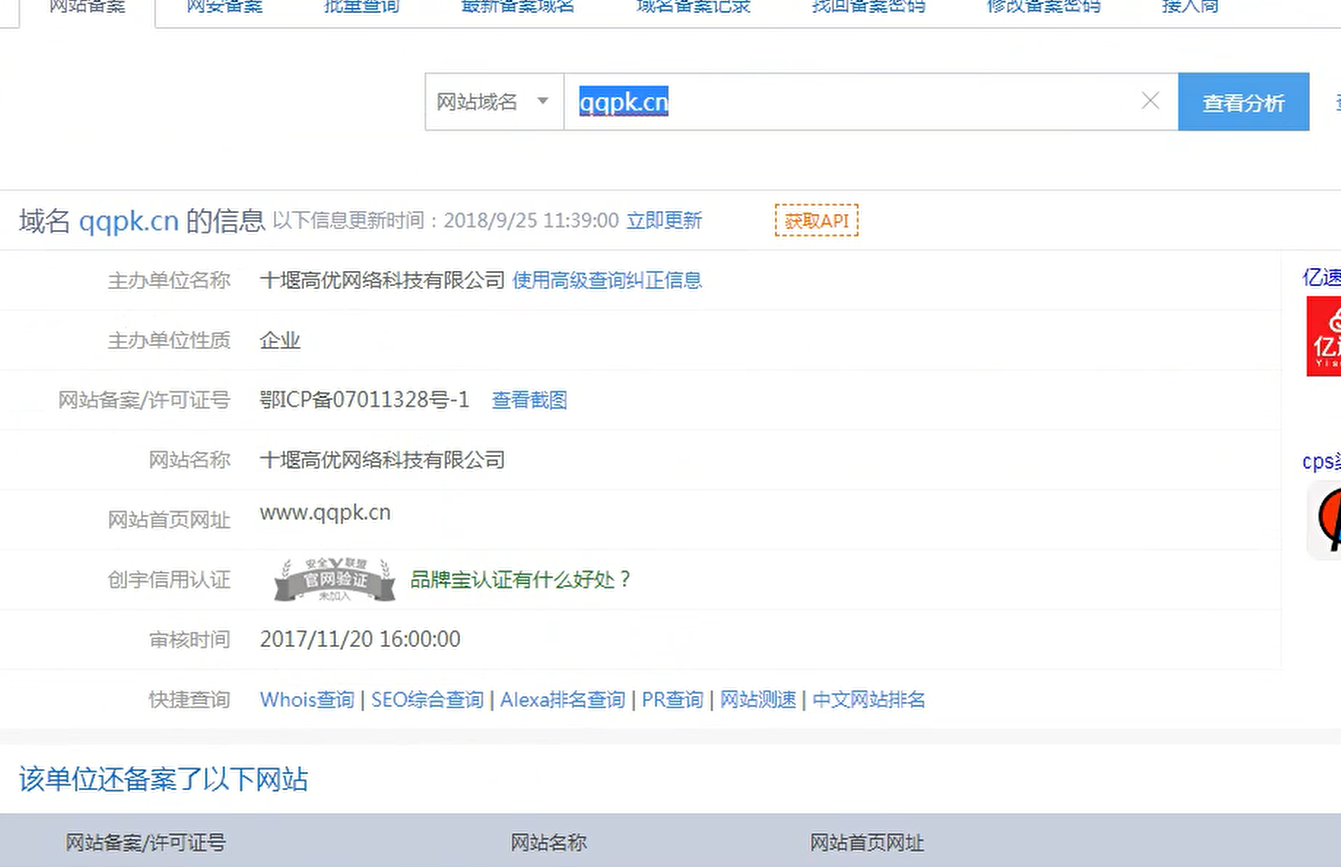Click the 网站首页网址 table column header
This screenshot has height=867, width=1341.
[867, 843]
